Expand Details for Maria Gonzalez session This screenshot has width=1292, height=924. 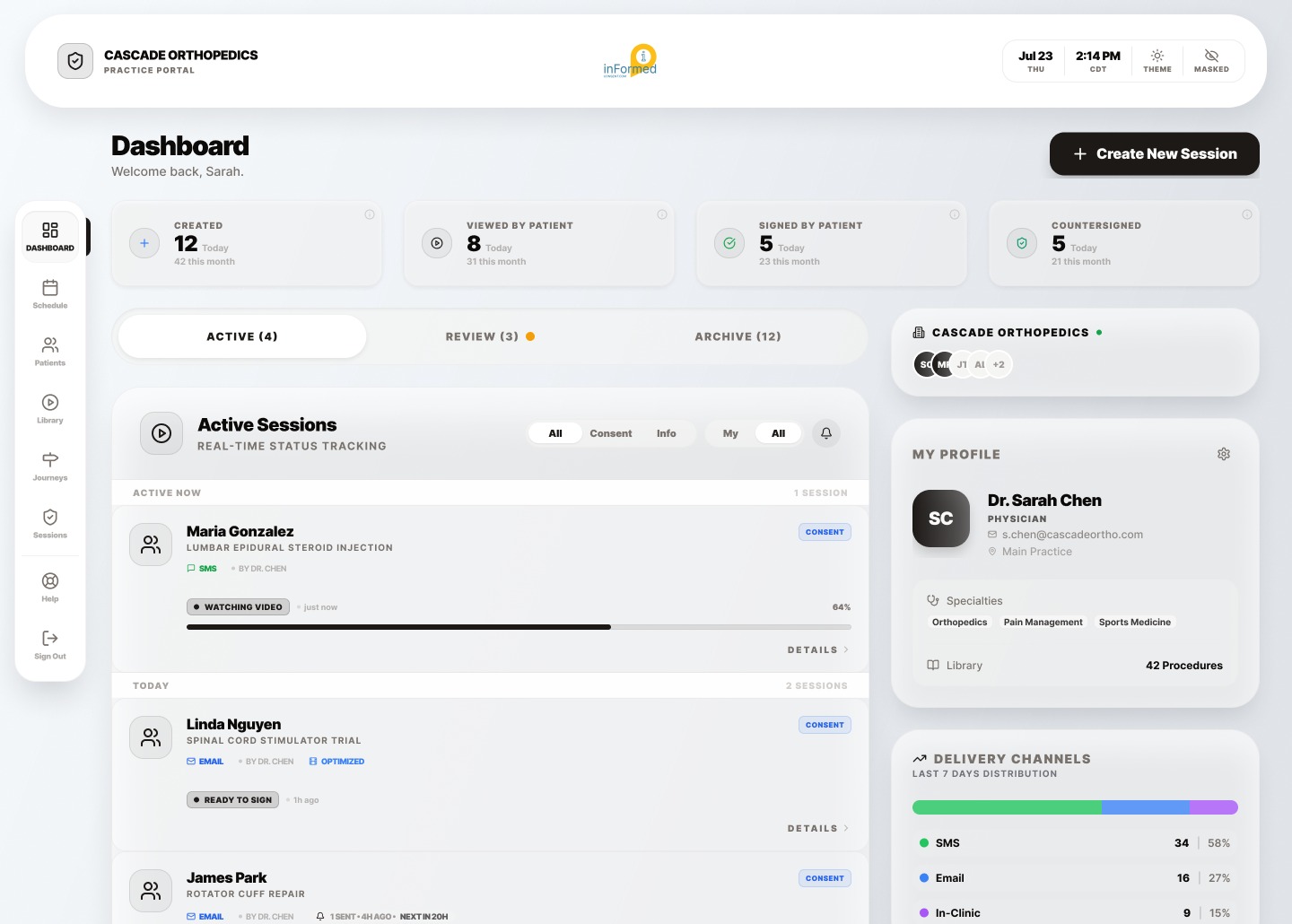[818, 649]
